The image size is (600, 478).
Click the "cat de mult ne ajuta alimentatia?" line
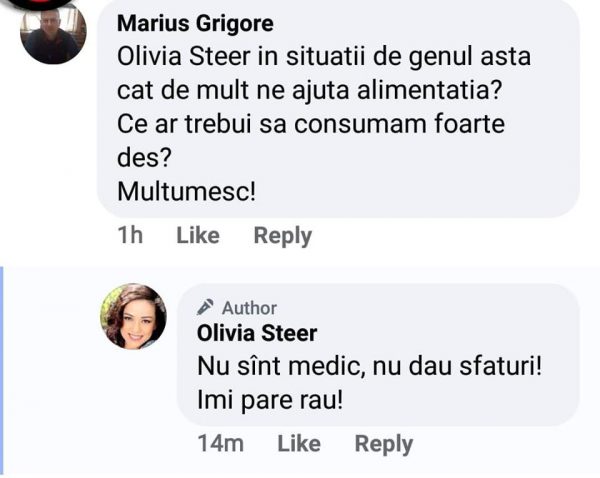[x=309, y=91]
